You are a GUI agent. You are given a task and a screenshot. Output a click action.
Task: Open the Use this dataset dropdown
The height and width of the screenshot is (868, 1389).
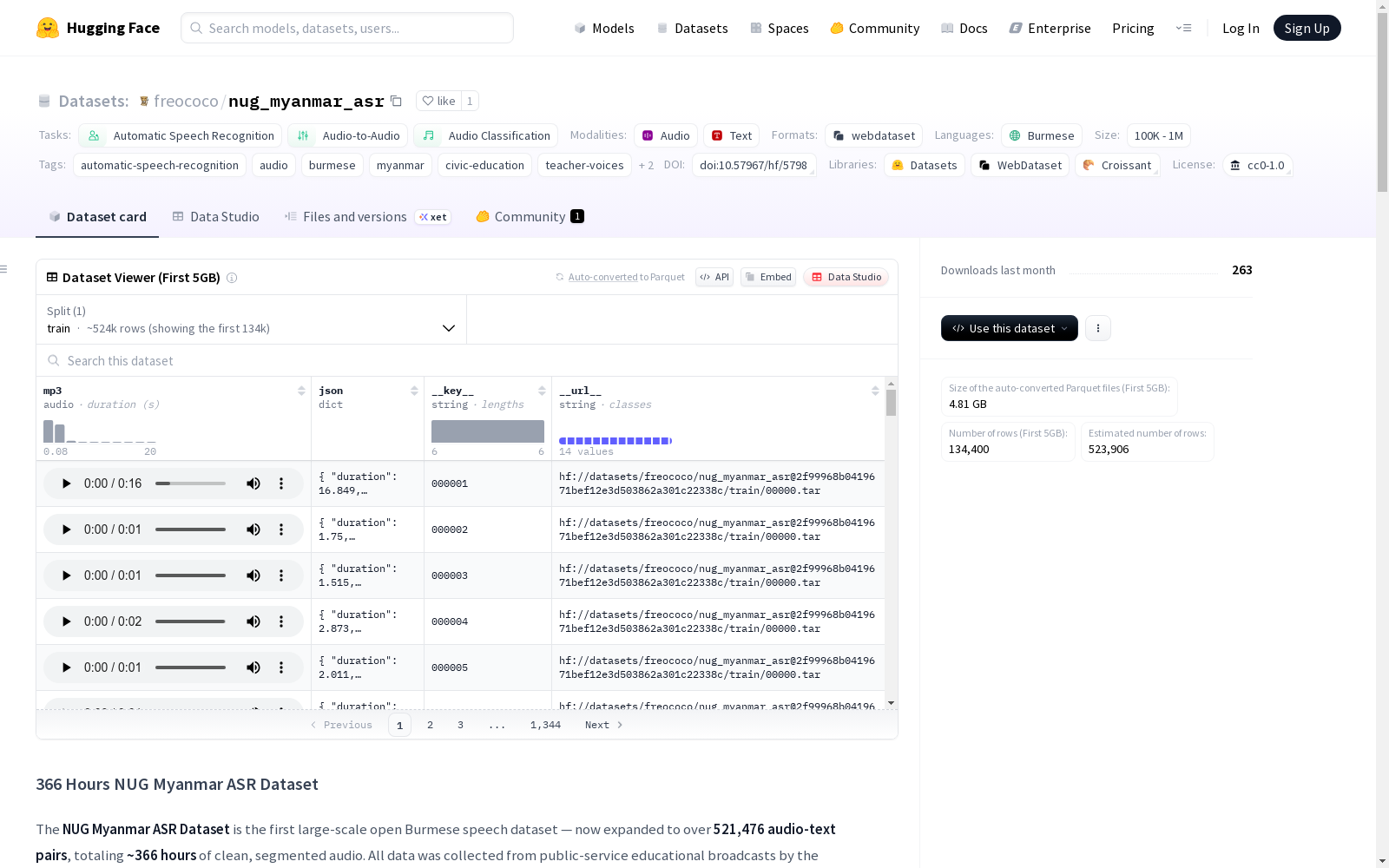click(x=1010, y=328)
